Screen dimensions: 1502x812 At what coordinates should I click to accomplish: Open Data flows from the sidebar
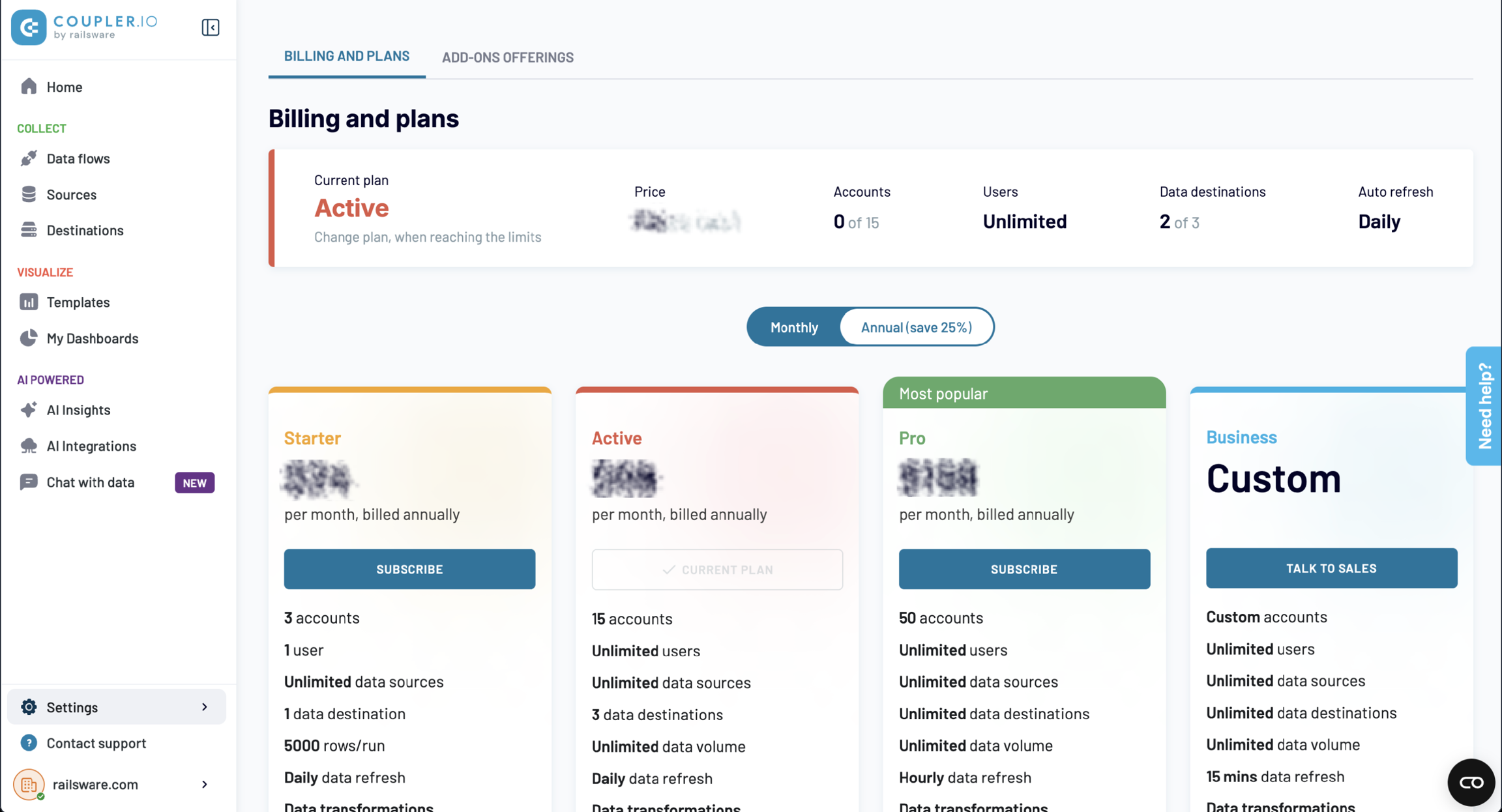point(78,158)
